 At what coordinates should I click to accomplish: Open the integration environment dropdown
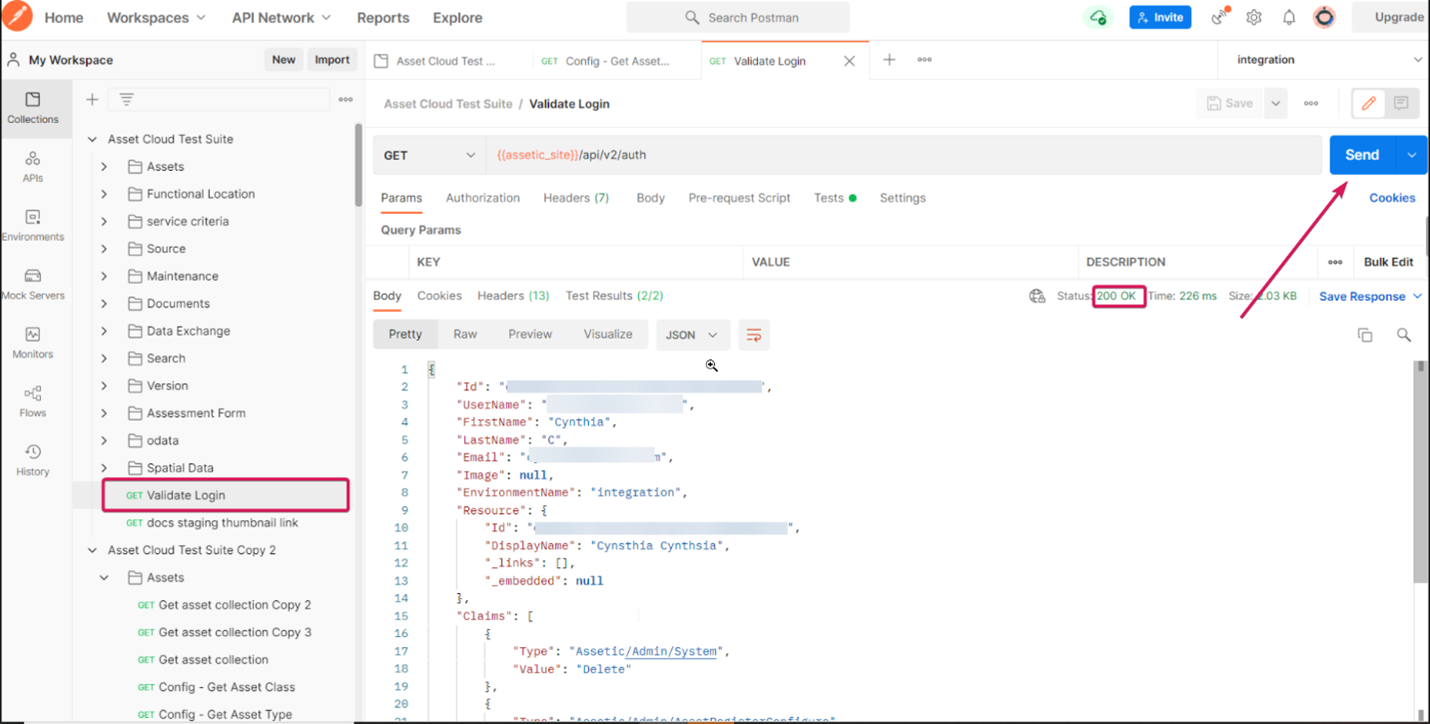click(x=1326, y=60)
